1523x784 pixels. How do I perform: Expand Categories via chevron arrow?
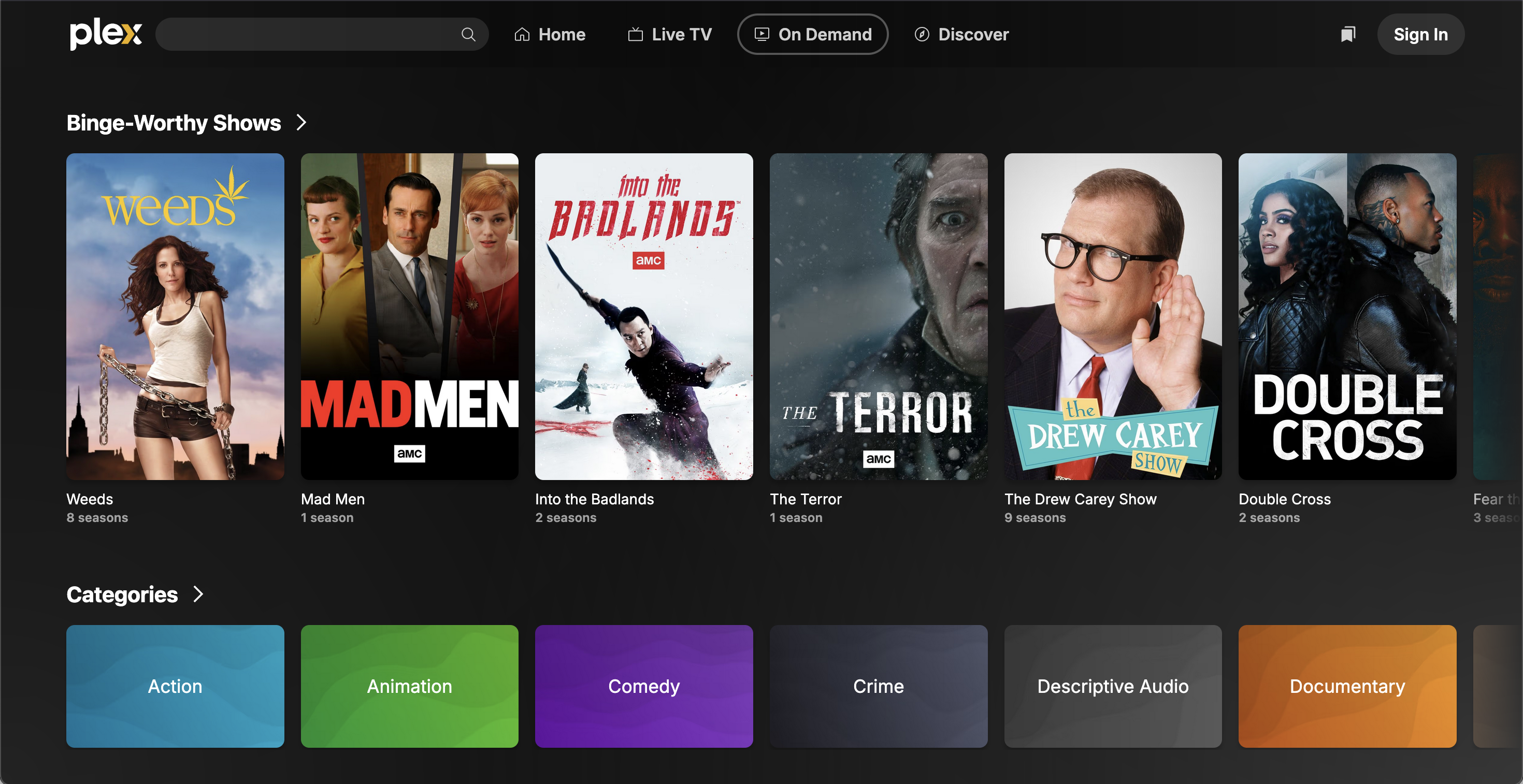(x=198, y=594)
